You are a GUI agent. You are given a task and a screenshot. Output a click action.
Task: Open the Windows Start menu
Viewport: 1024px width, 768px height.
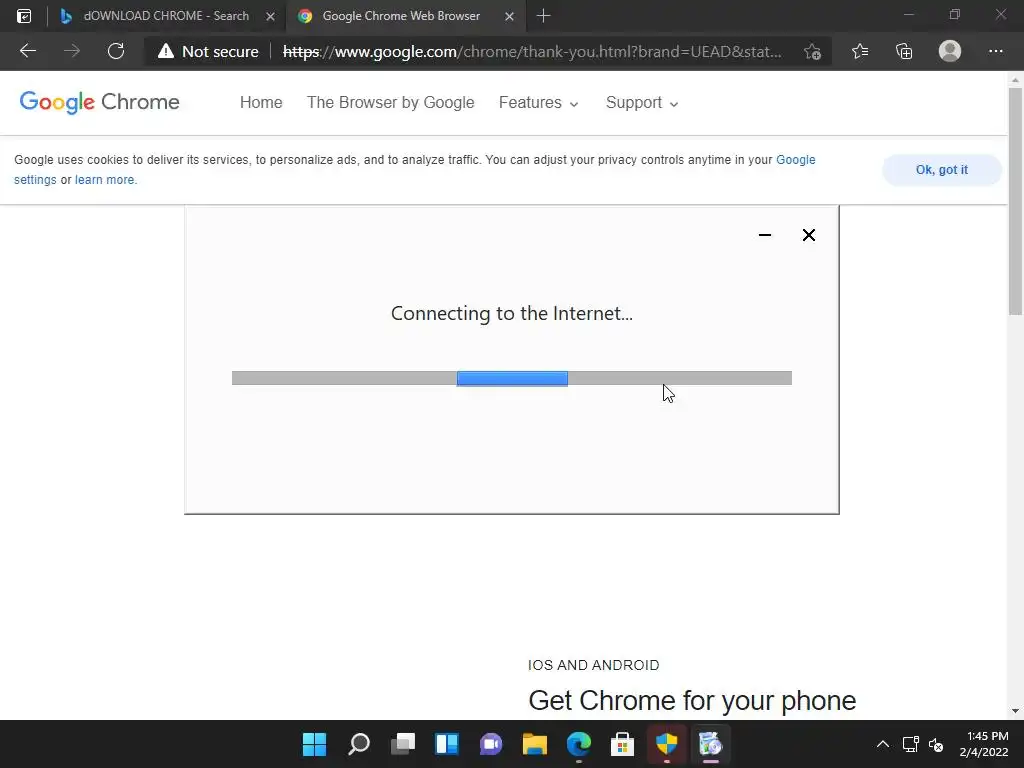(314, 744)
